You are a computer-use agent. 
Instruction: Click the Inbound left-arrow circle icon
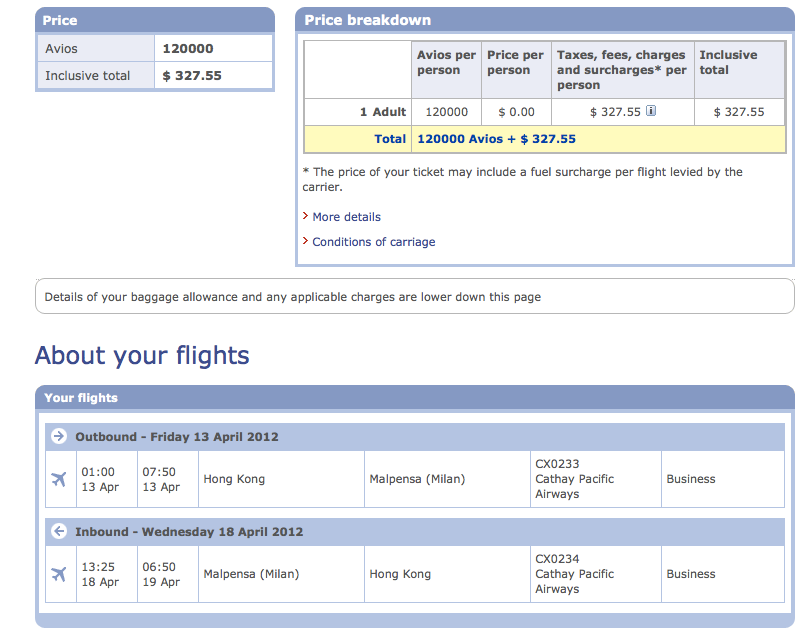(x=59, y=531)
